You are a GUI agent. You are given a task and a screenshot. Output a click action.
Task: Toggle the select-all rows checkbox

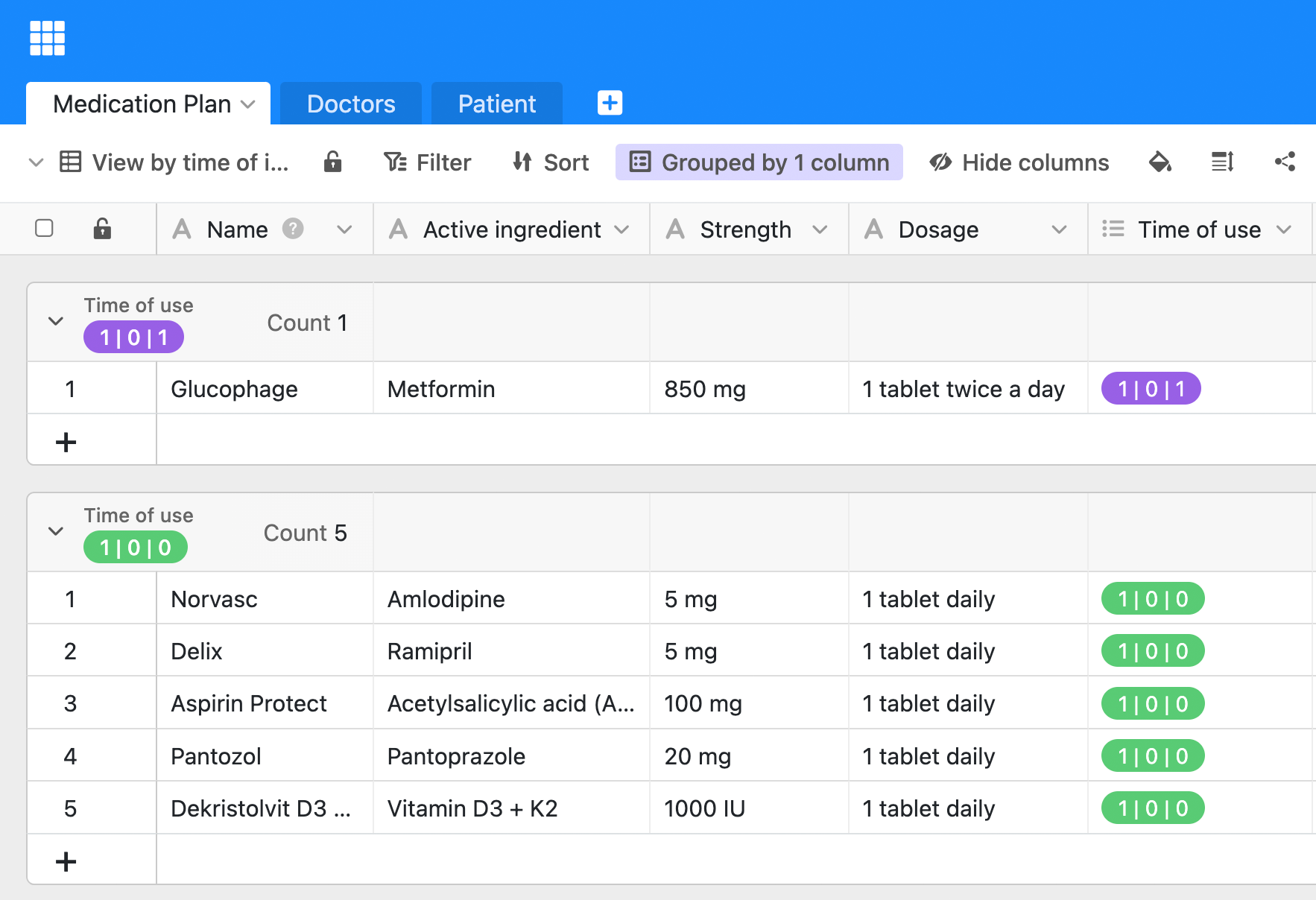(44, 228)
